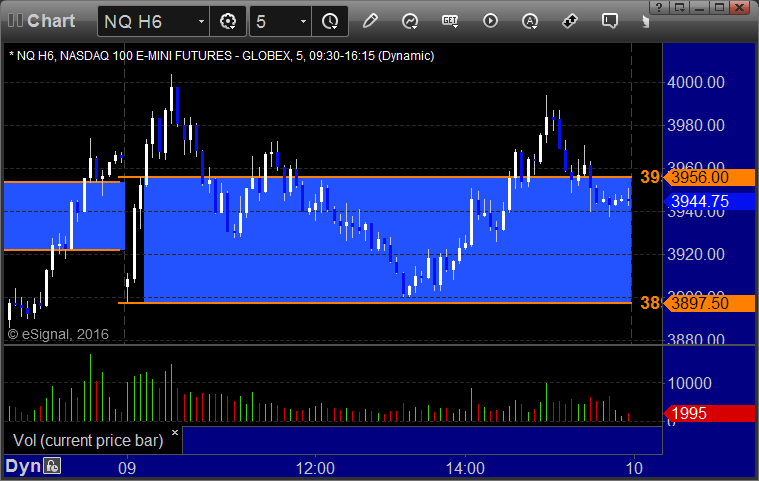Expand the NQ H6 symbol dropdown

pos(201,21)
